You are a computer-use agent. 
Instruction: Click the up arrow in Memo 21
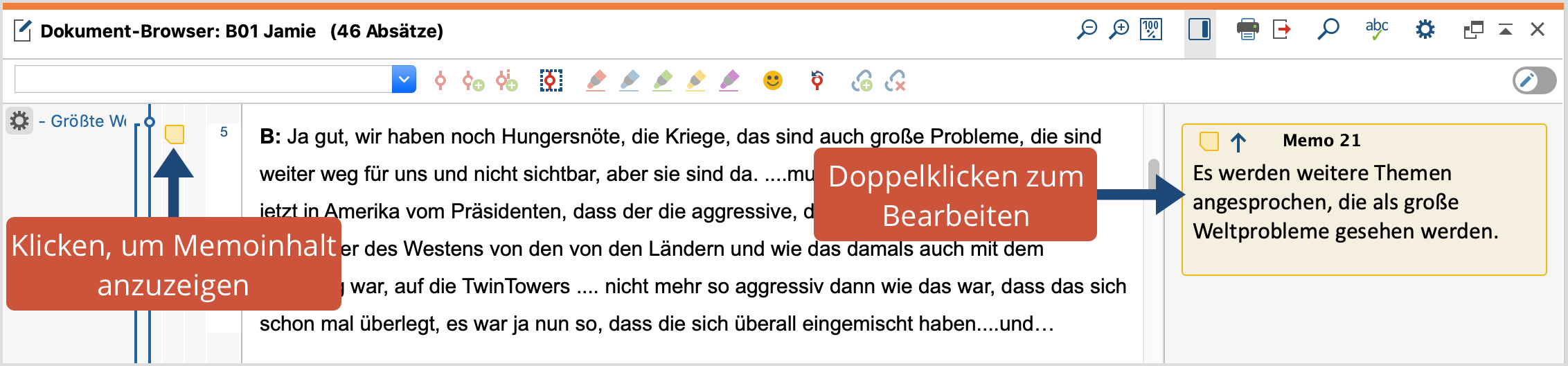click(x=1238, y=142)
